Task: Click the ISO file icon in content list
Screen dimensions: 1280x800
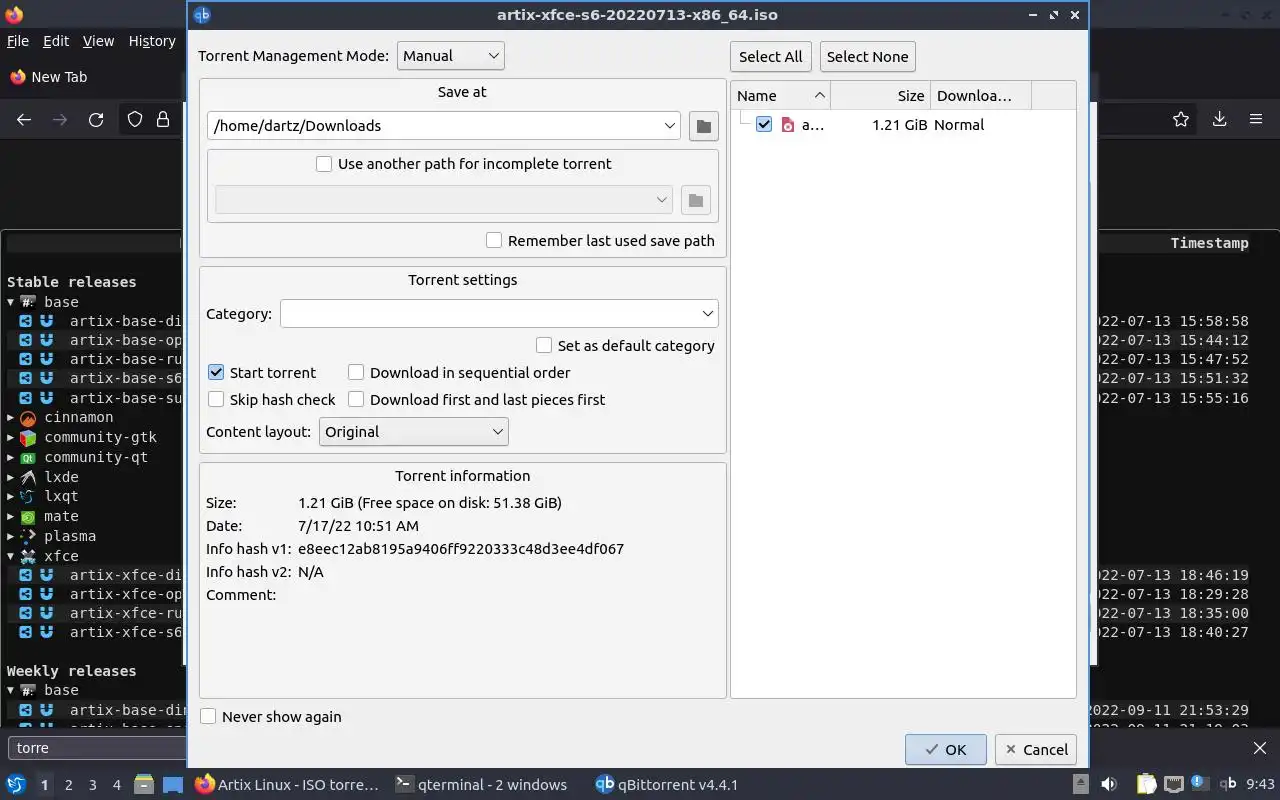Action: [788, 125]
